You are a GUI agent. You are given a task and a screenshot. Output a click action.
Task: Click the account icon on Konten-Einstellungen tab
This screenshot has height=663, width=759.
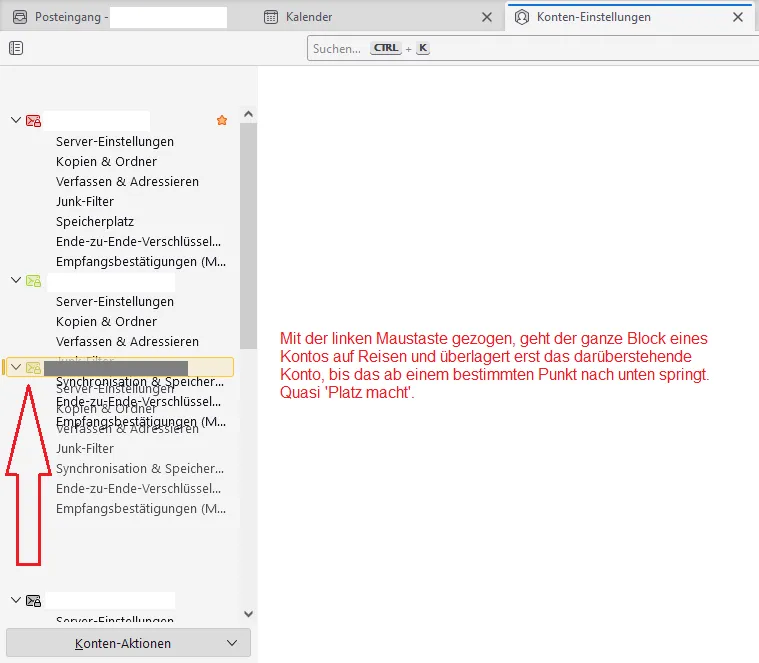(521, 17)
